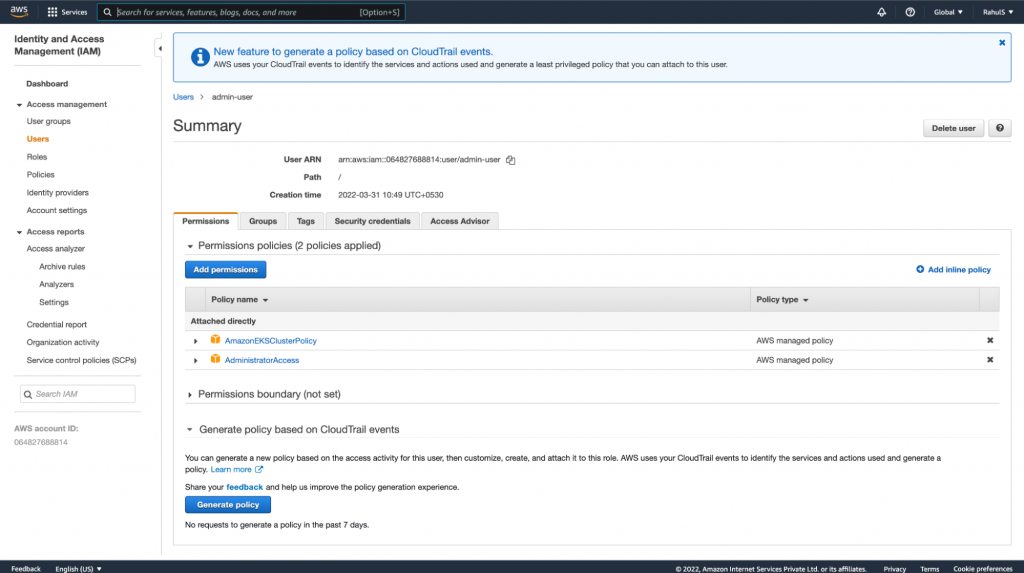The width and height of the screenshot is (1024, 573).
Task: Expand the Permissions boundary section
Action: pos(190,395)
